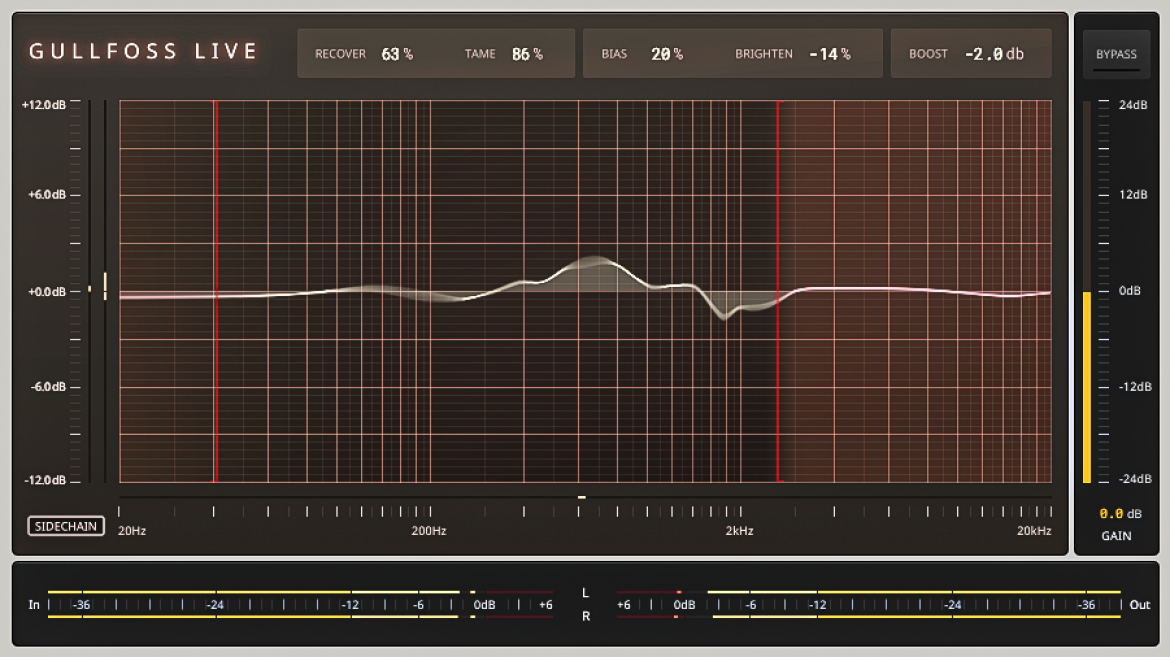This screenshot has width=1170, height=657.
Task: Click the Recover 63 % value
Action: 397,54
